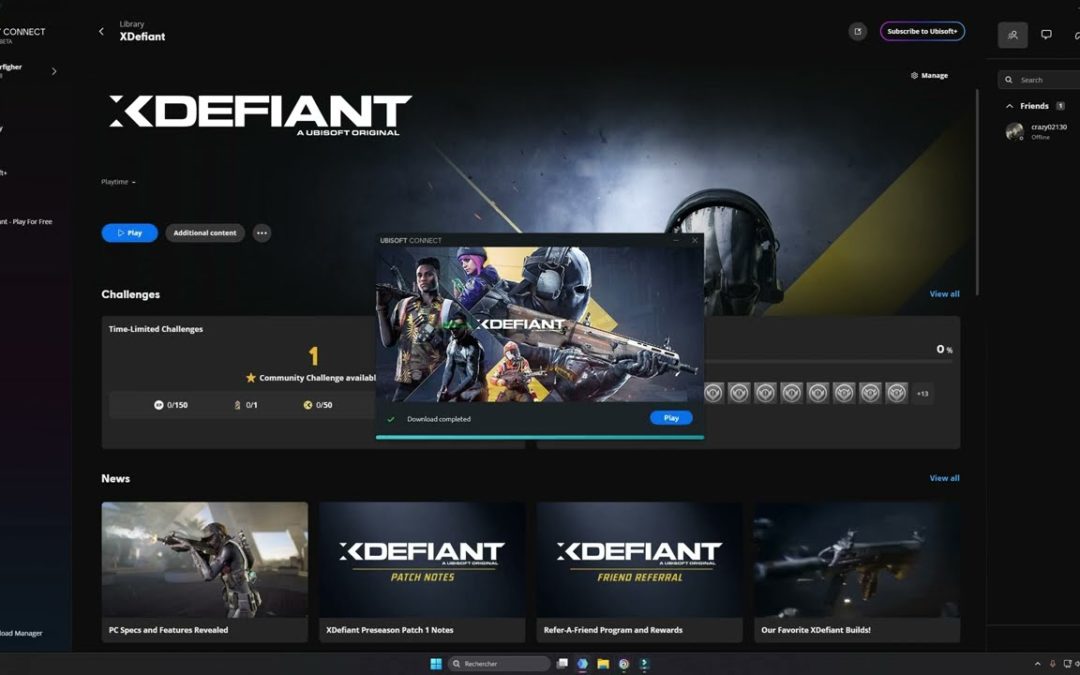Viewport: 1080px width, 675px height.
Task: Open the pop-out icon left of Subscribe
Action: (x=858, y=31)
